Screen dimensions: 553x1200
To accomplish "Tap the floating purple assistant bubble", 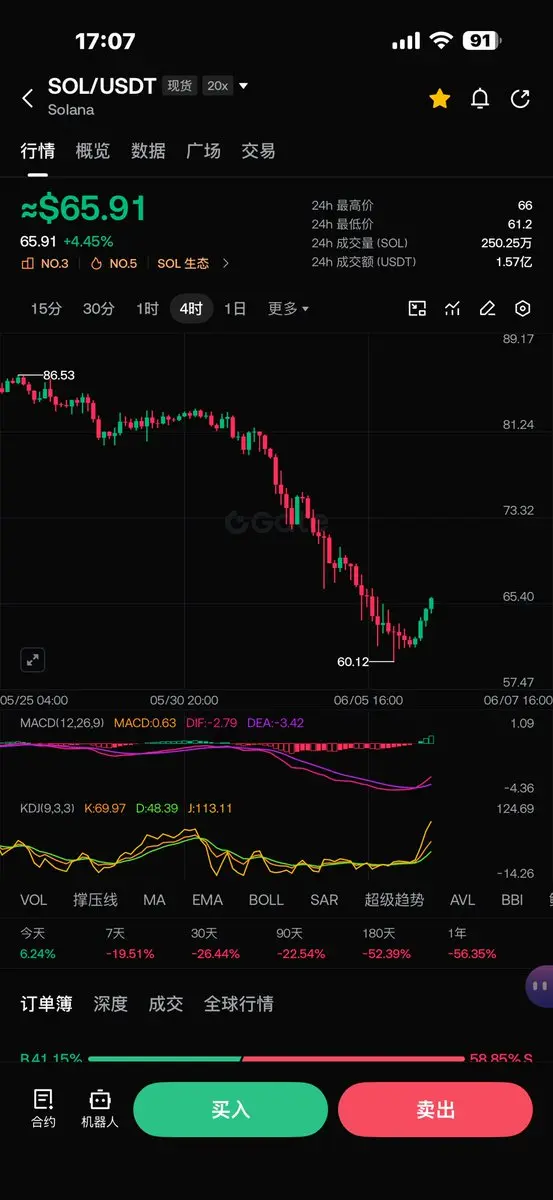I will click(x=540, y=986).
